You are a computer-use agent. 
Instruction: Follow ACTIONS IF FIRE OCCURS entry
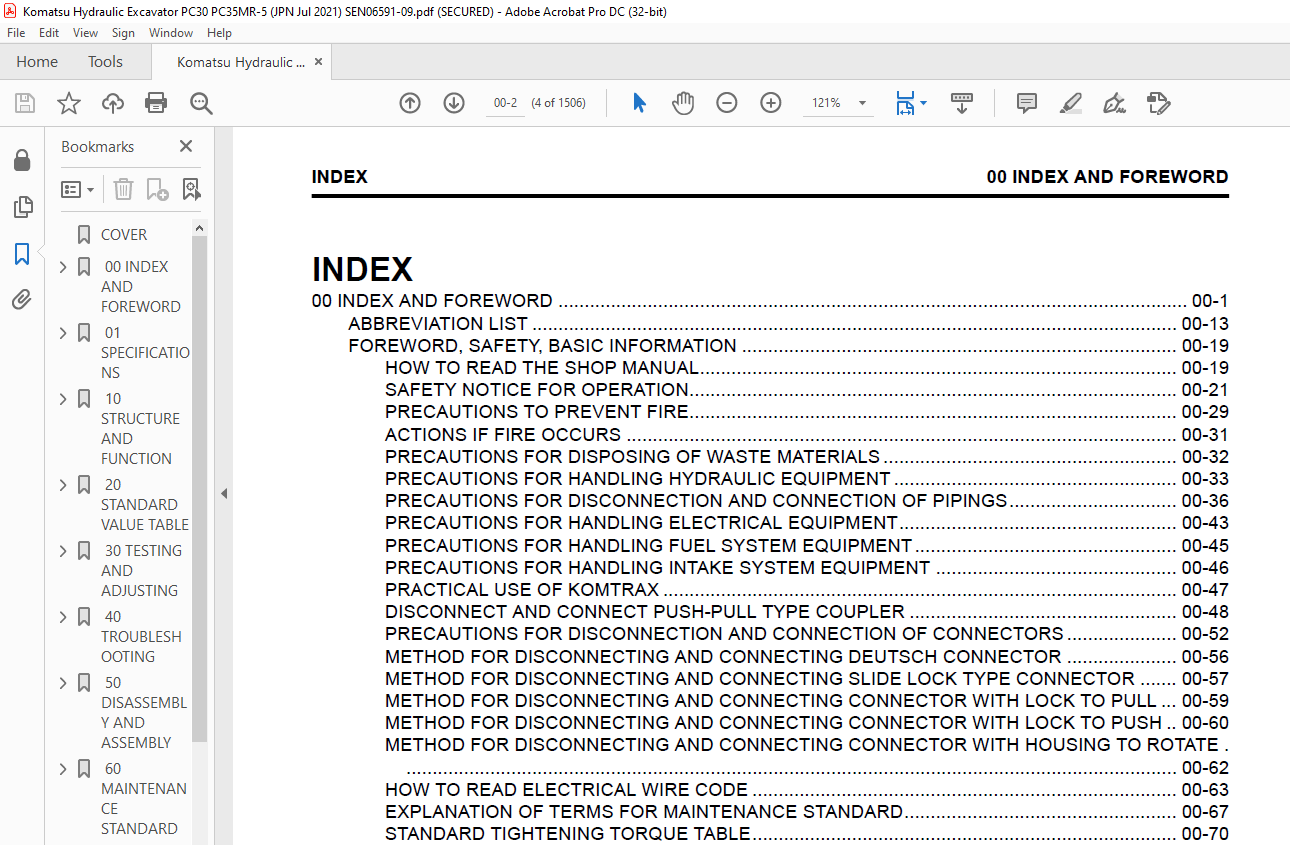503,435
